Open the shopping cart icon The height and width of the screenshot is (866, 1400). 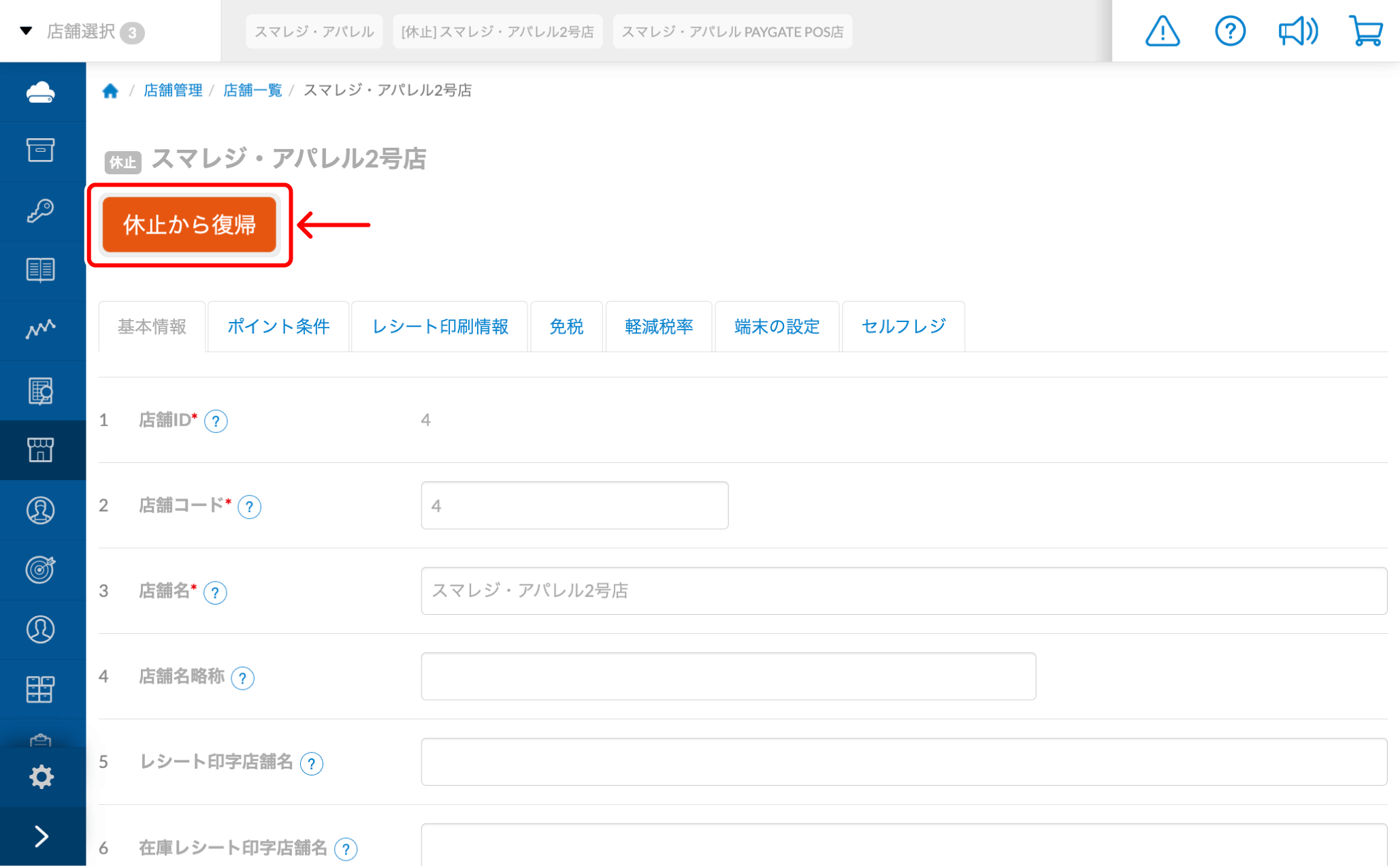click(1366, 31)
